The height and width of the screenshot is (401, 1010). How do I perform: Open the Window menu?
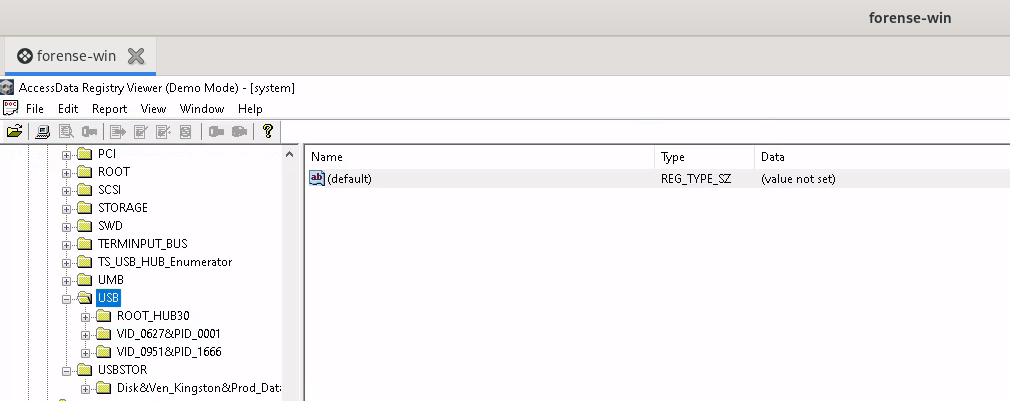click(202, 109)
